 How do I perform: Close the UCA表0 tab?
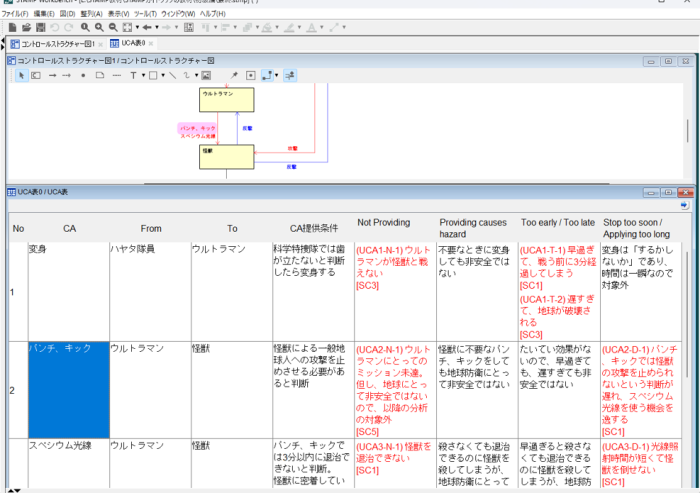(151, 43)
